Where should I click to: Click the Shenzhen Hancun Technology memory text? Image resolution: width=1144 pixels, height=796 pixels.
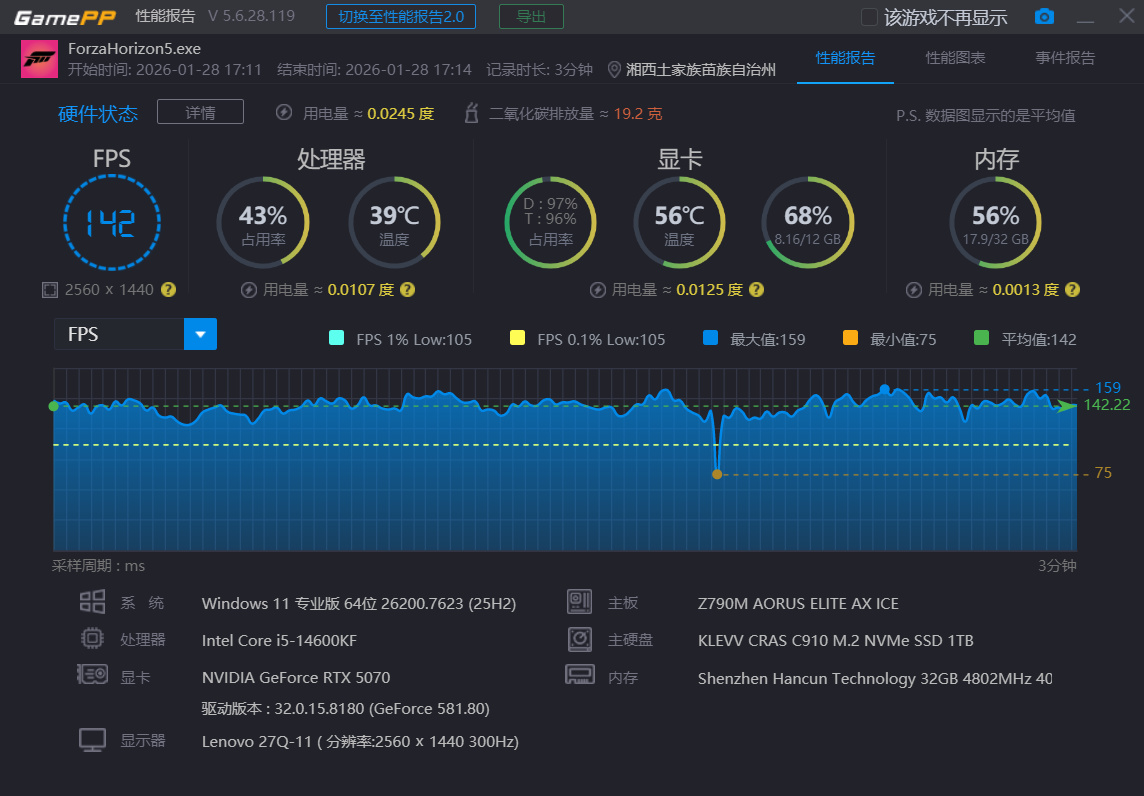coord(875,679)
